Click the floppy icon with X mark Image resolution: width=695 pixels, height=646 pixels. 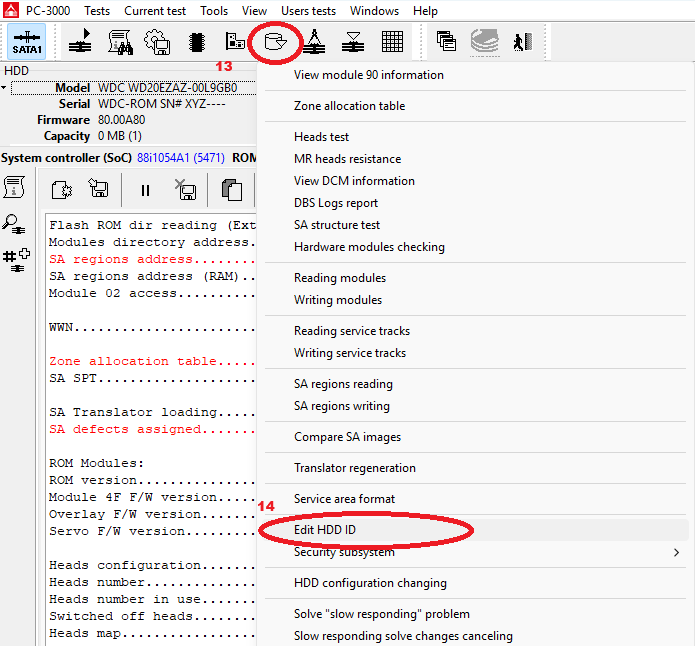point(186,189)
